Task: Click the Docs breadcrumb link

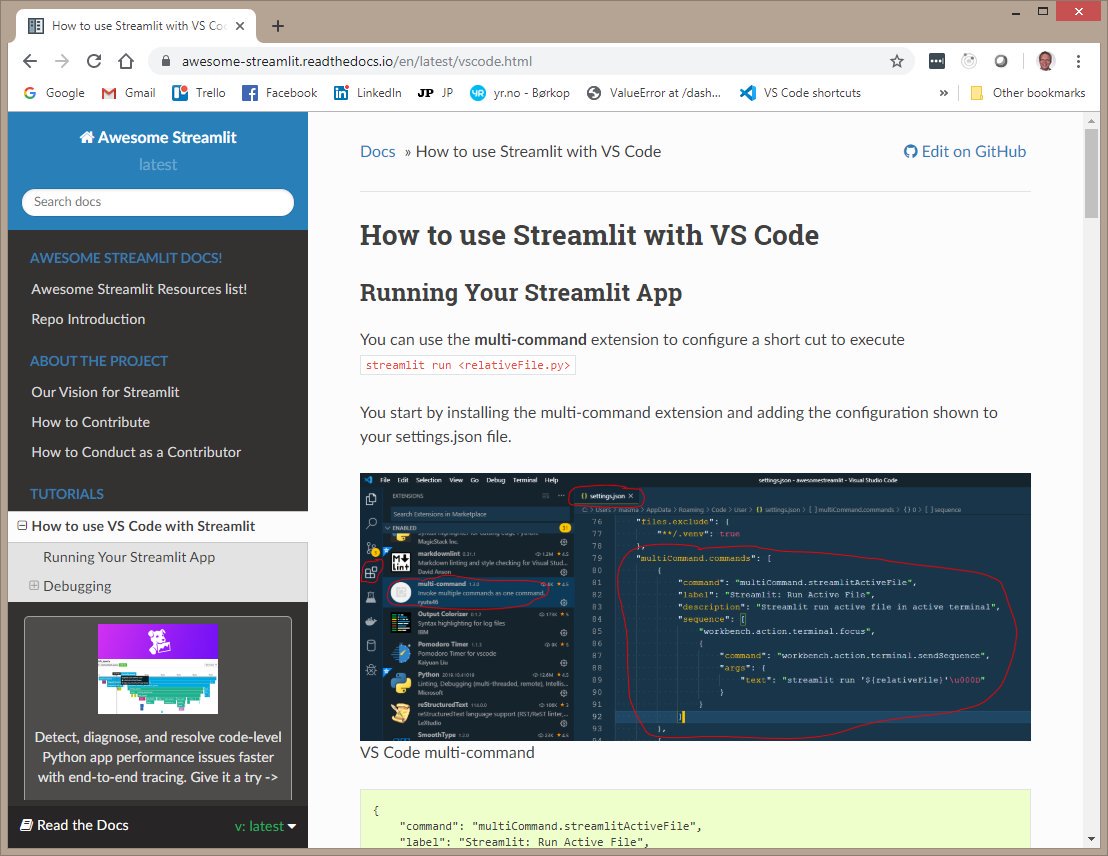Action: pyautogui.click(x=378, y=151)
